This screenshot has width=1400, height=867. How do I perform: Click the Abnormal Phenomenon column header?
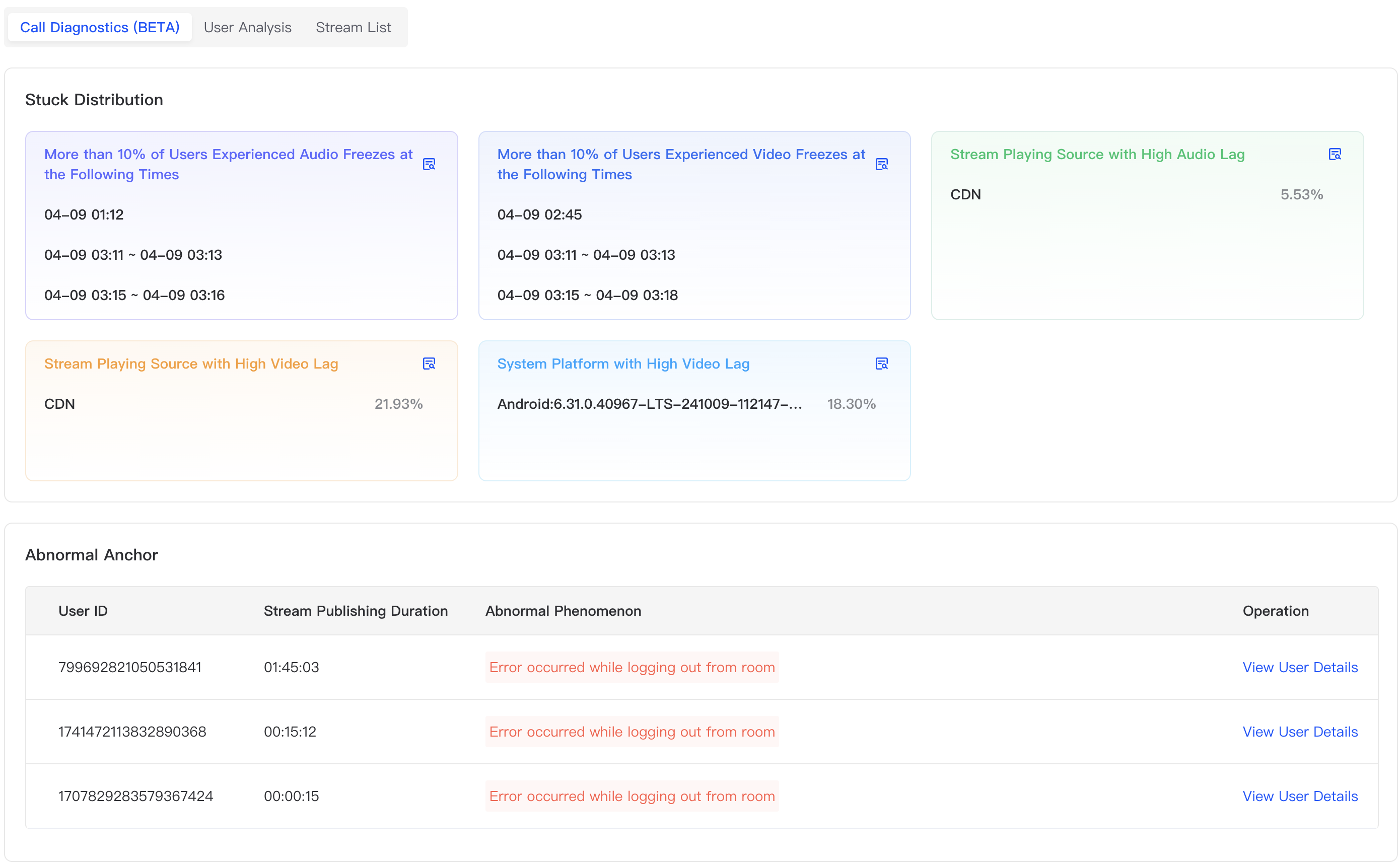(x=563, y=611)
